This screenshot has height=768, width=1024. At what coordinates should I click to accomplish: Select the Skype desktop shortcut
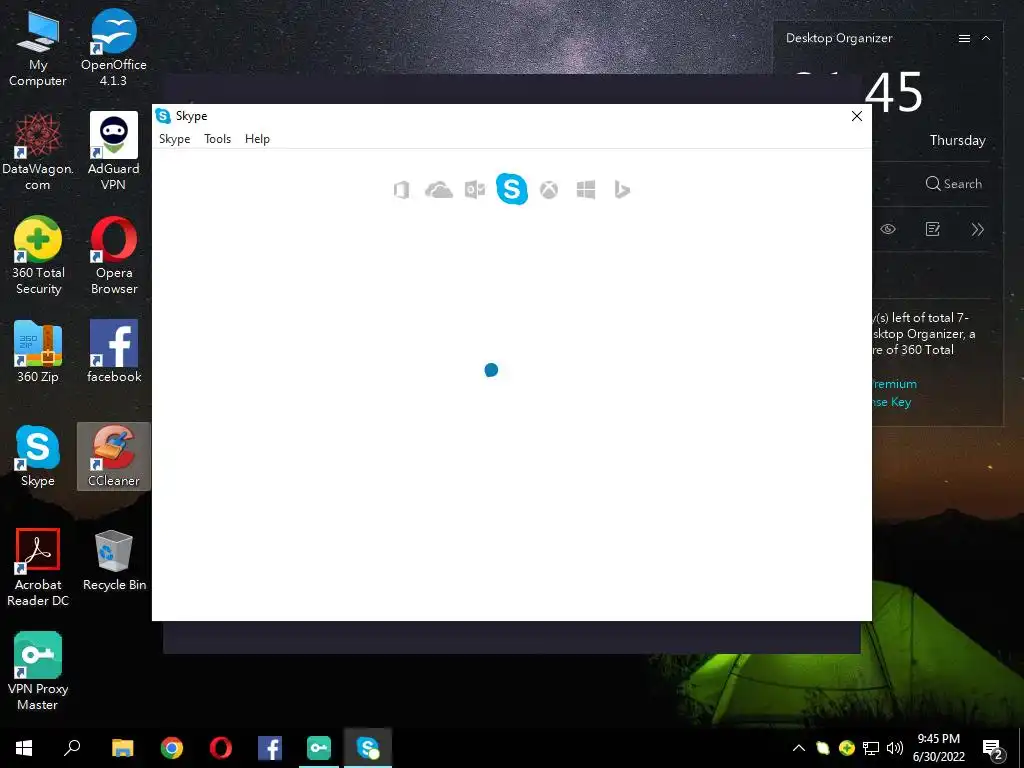point(38,456)
